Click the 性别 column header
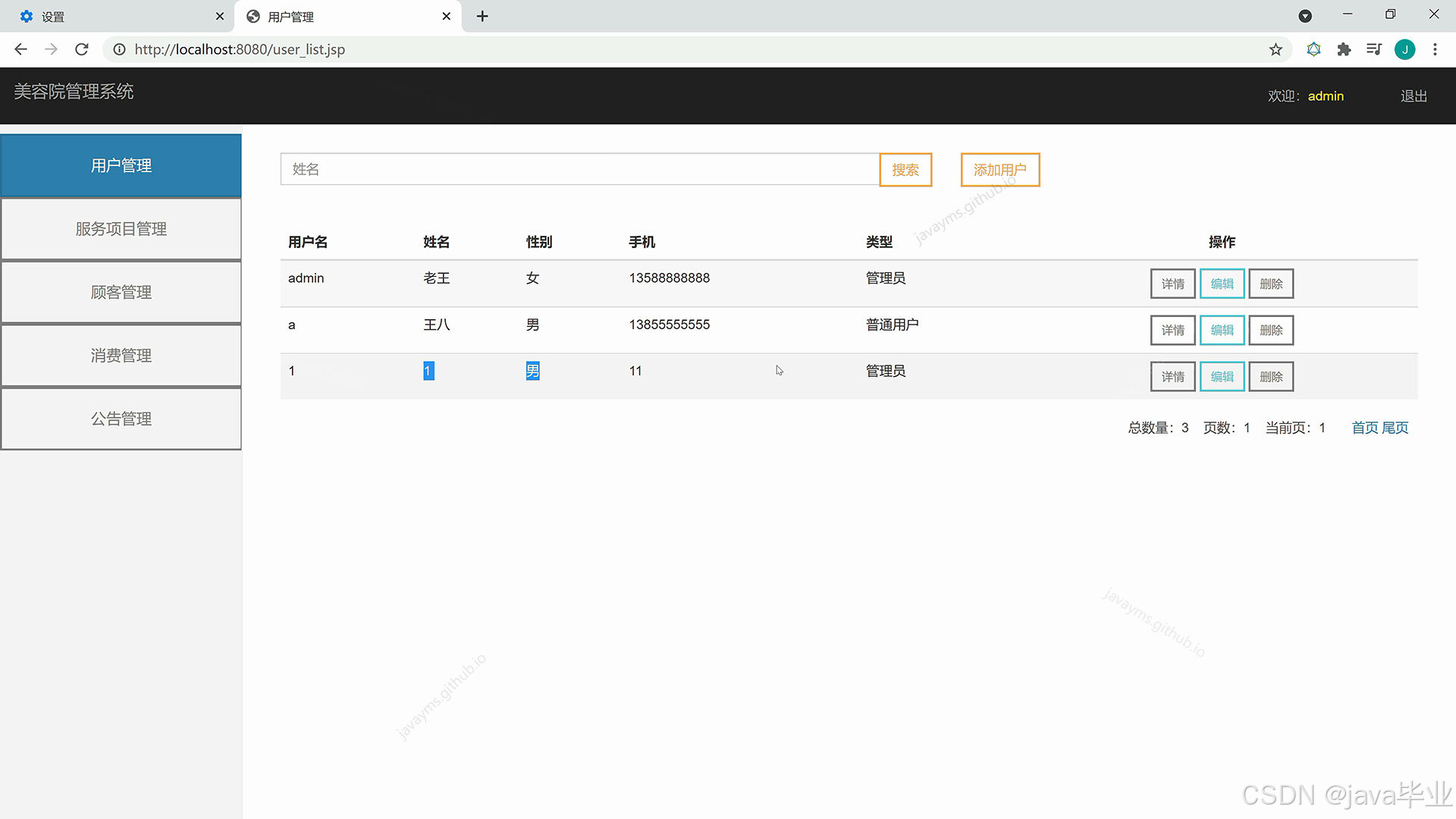Screen dimensions: 1456x819 pos(539,242)
